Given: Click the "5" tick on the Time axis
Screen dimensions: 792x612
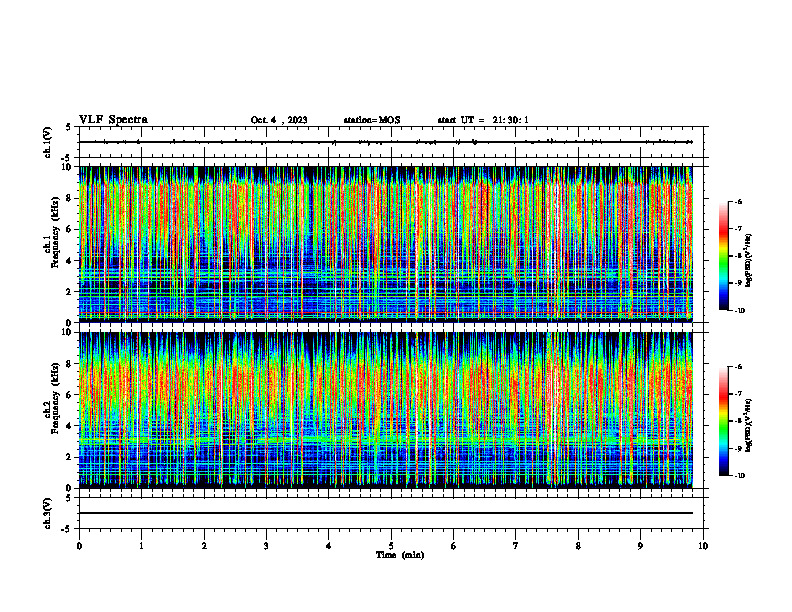Looking at the screenshot, I should click(391, 546).
